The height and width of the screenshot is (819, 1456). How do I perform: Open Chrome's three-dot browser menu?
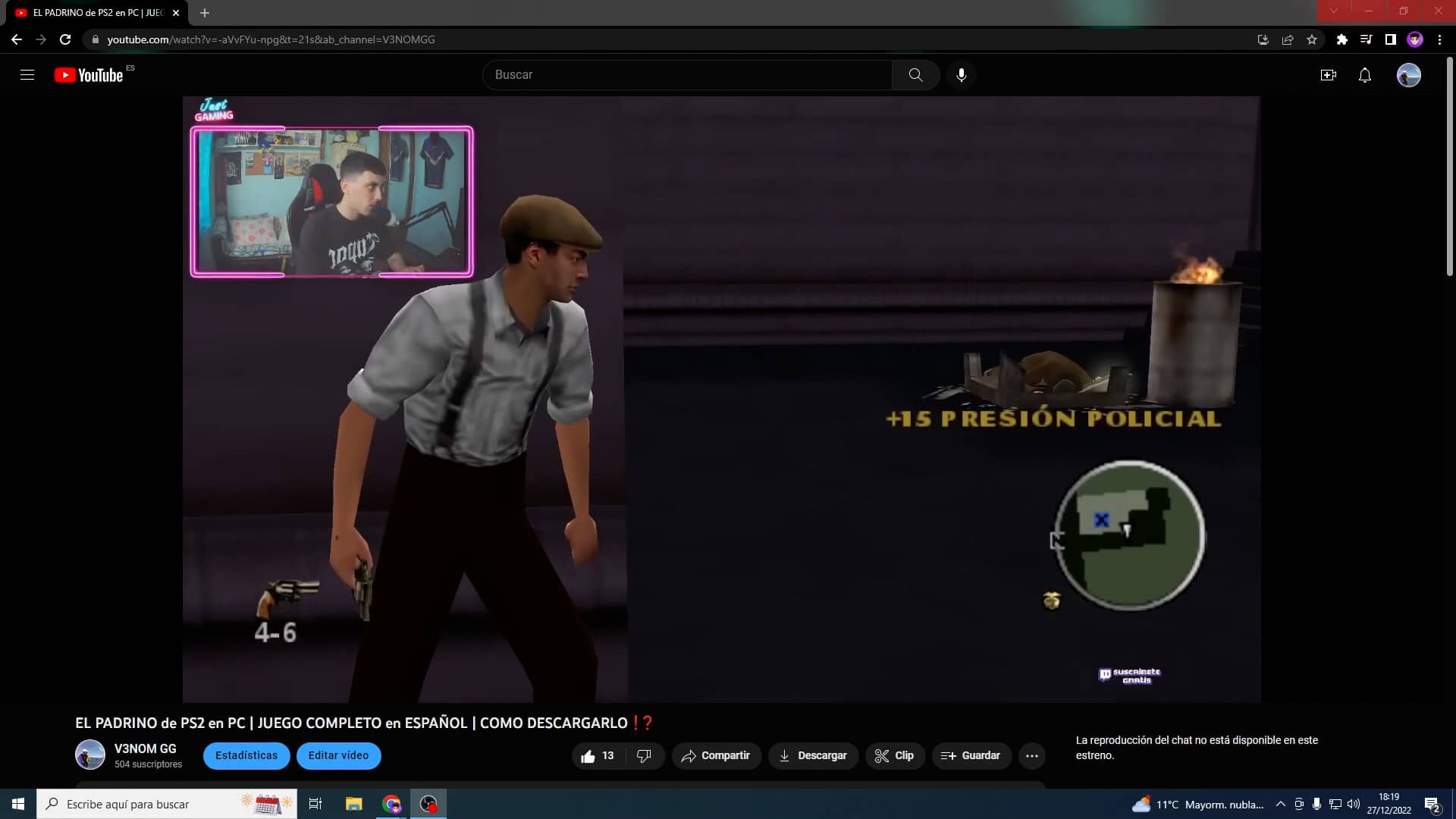click(x=1439, y=39)
